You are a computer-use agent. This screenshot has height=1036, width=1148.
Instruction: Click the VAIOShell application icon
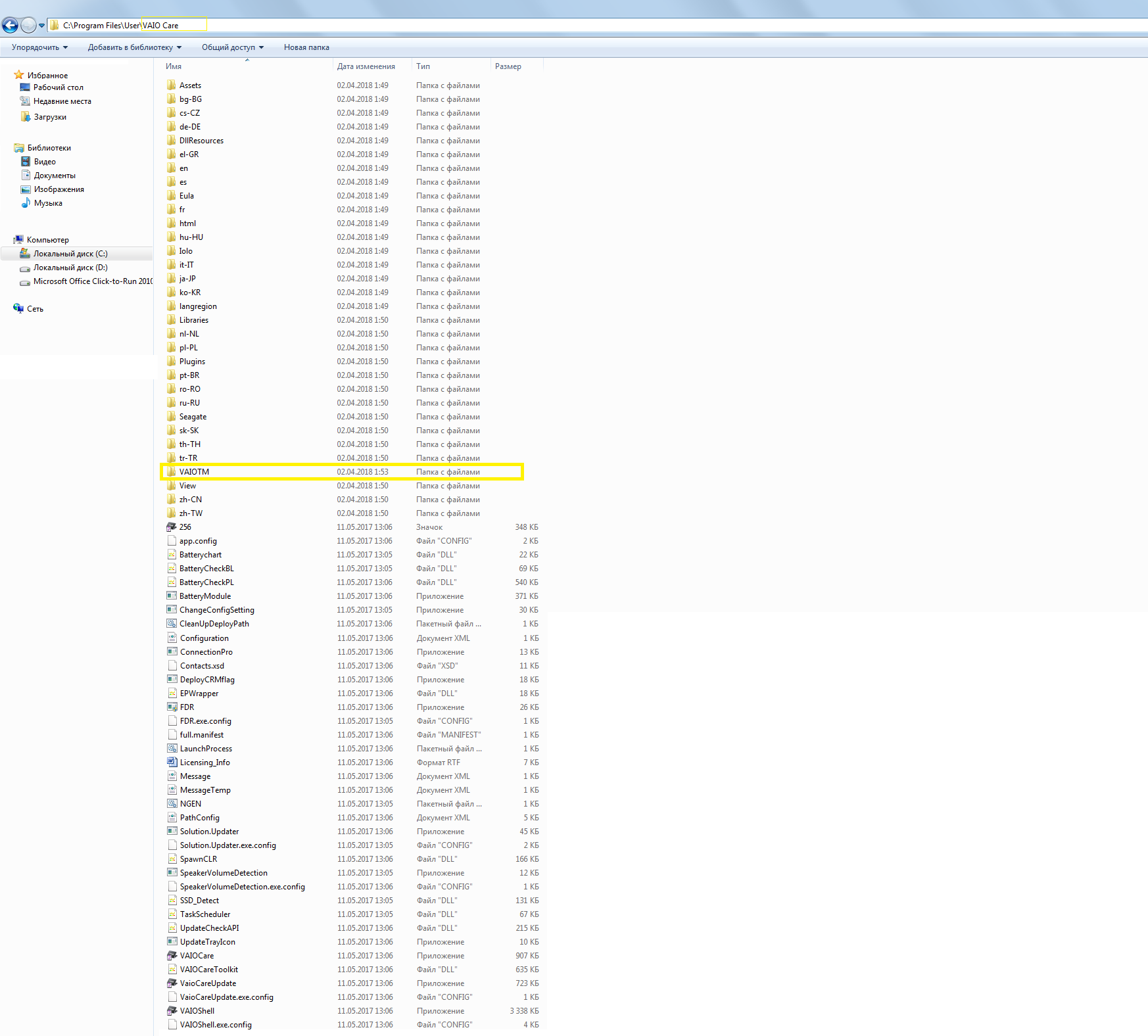click(172, 1010)
